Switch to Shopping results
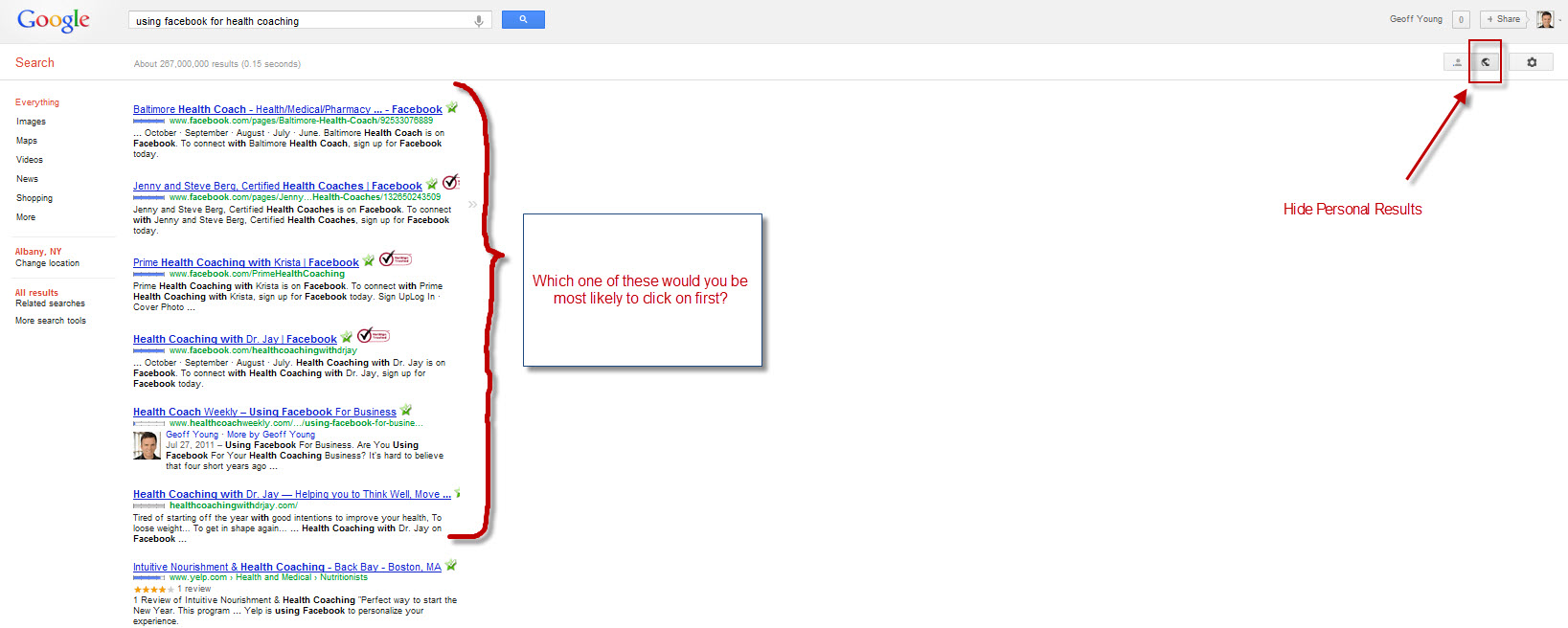 pyautogui.click(x=34, y=198)
